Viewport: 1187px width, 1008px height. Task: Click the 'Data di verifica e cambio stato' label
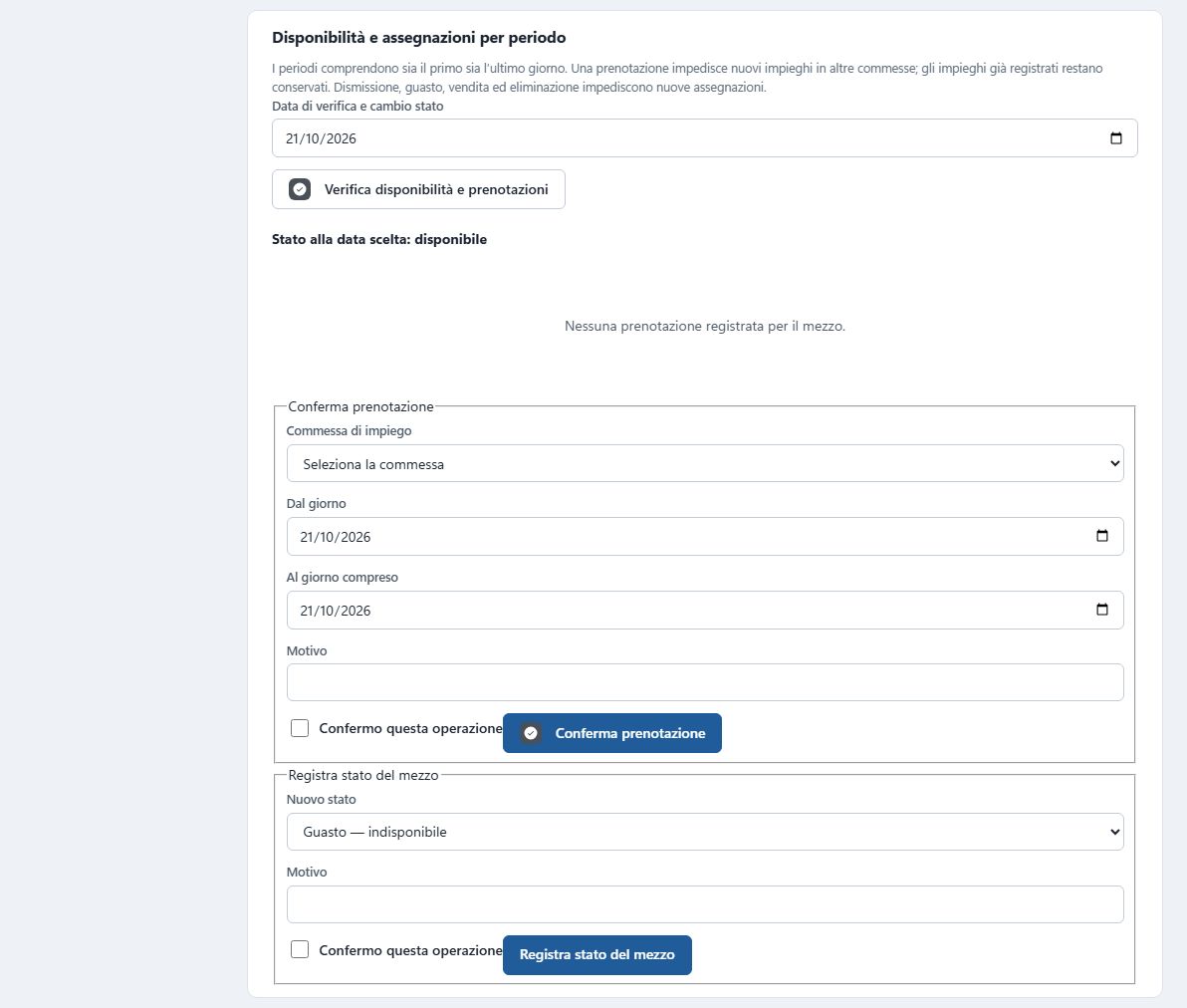pyautogui.click(x=357, y=106)
